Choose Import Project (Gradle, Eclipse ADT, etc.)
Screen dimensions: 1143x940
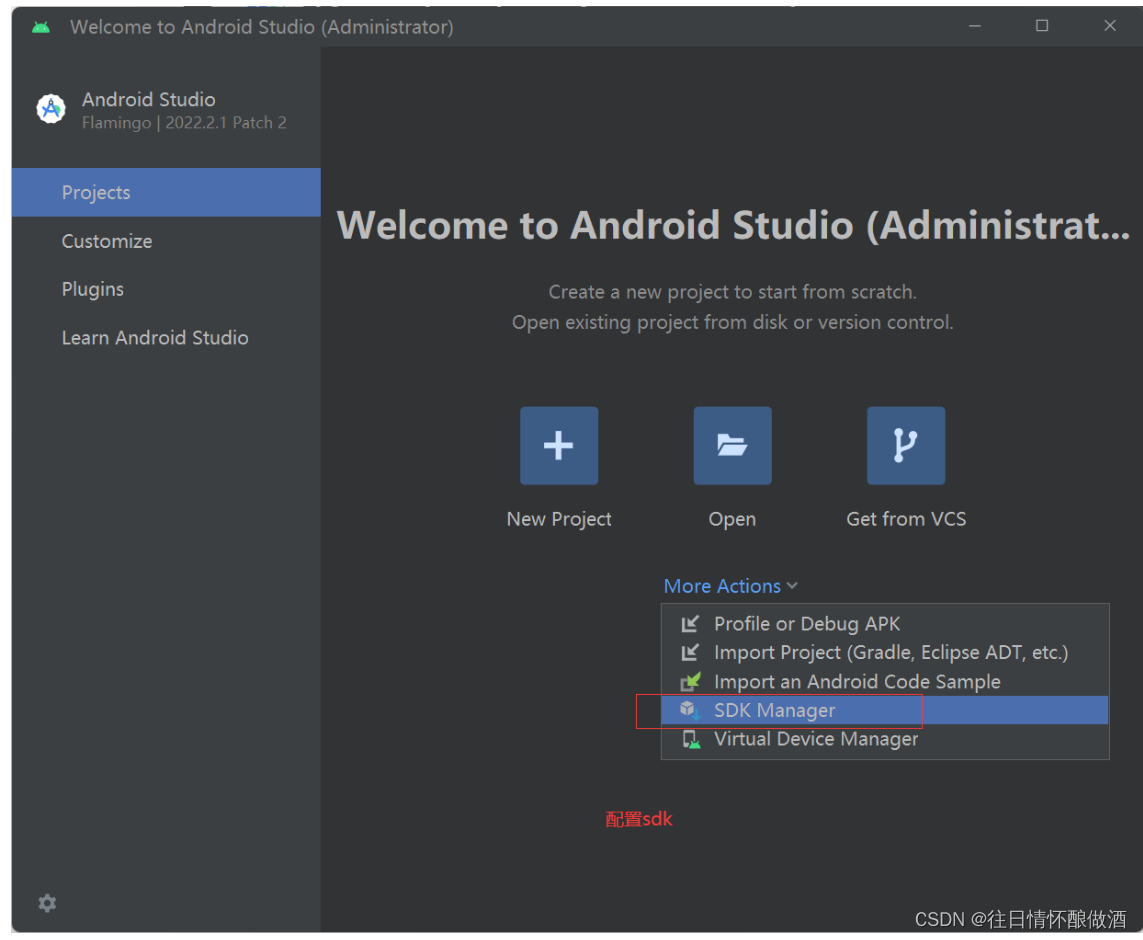[x=884, y=652]
